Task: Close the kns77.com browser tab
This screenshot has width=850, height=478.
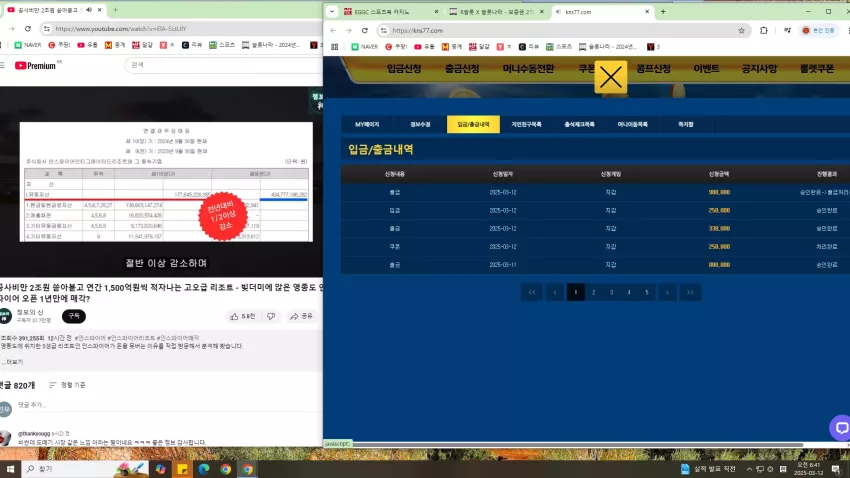Action: (647, 11)
